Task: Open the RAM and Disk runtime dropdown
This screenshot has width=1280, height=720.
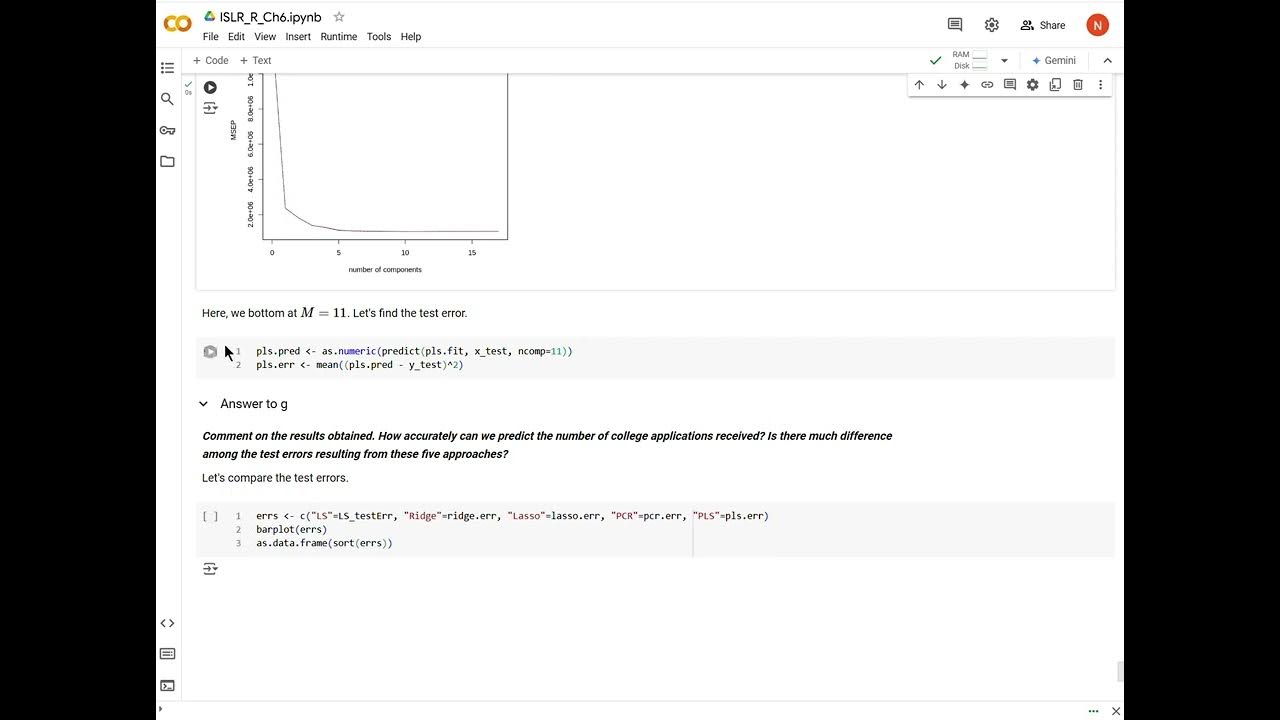Action: click(1004, 61)
